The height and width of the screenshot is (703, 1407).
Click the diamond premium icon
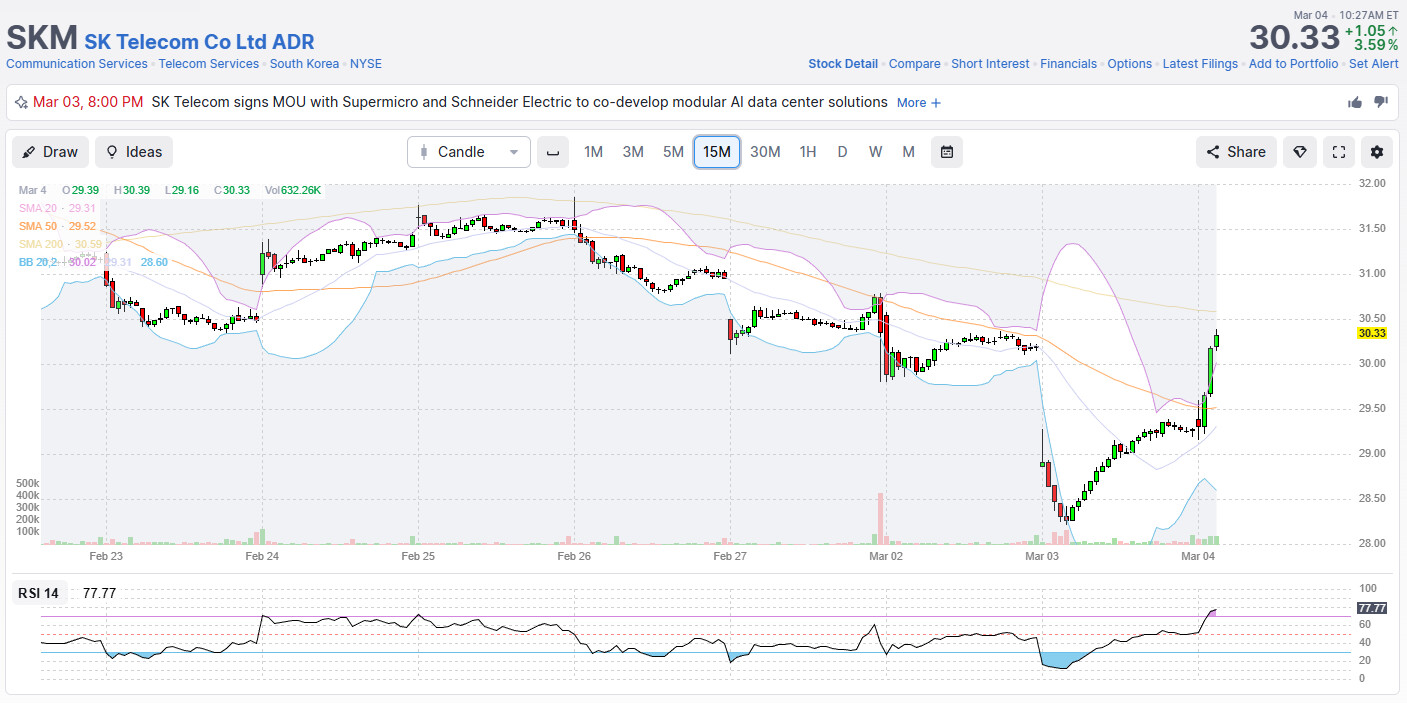1300,152
